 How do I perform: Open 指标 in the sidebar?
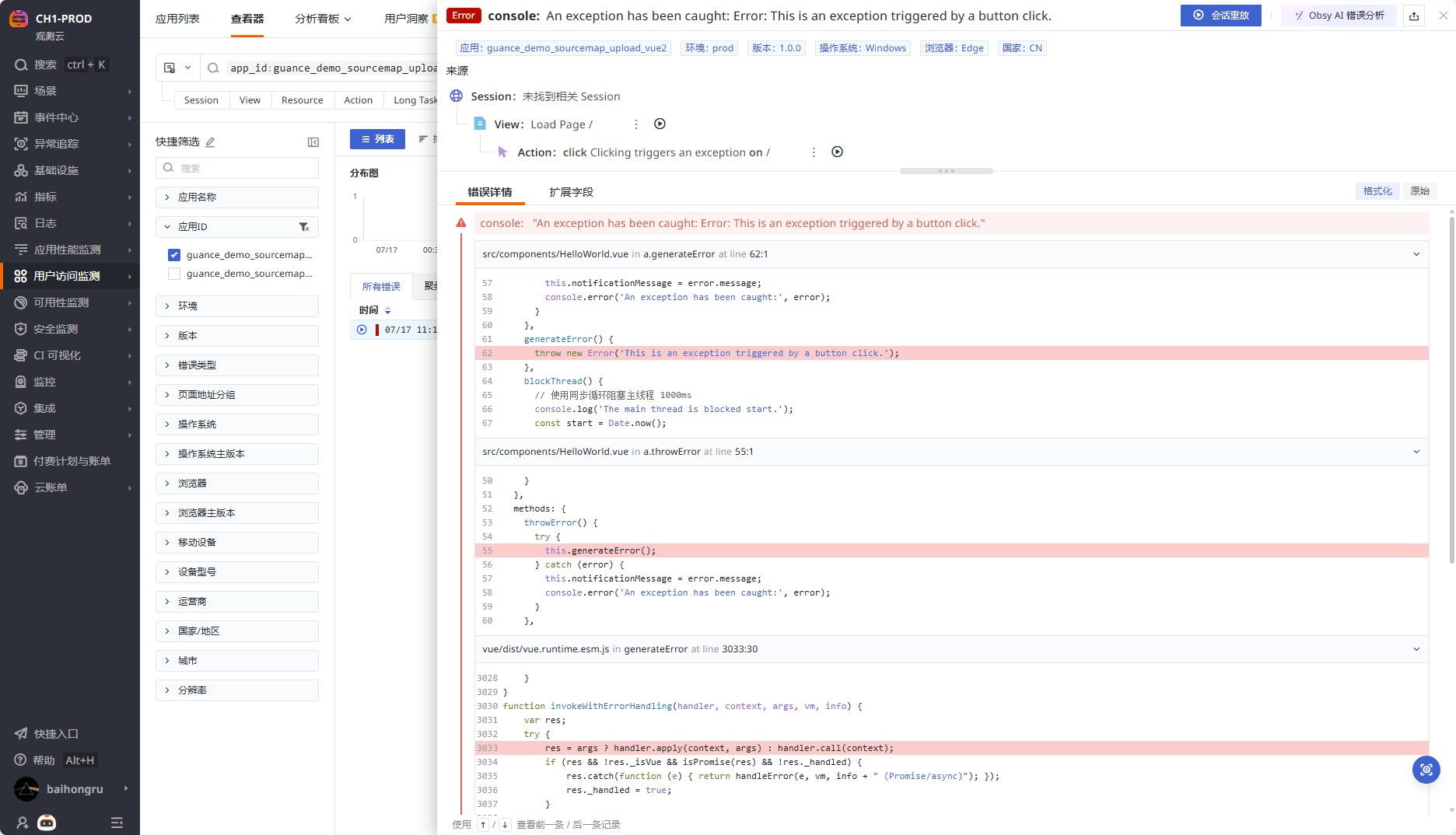tap(70, 197)
